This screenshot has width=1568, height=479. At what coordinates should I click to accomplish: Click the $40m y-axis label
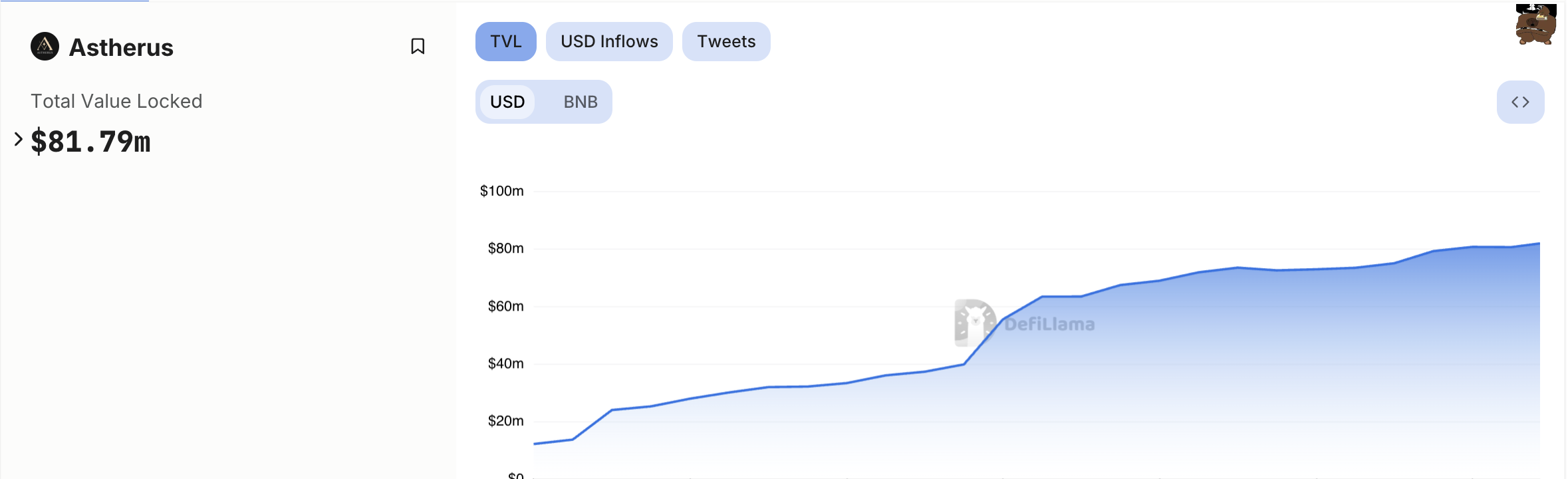pyautogui.click(x=505, y=363)
